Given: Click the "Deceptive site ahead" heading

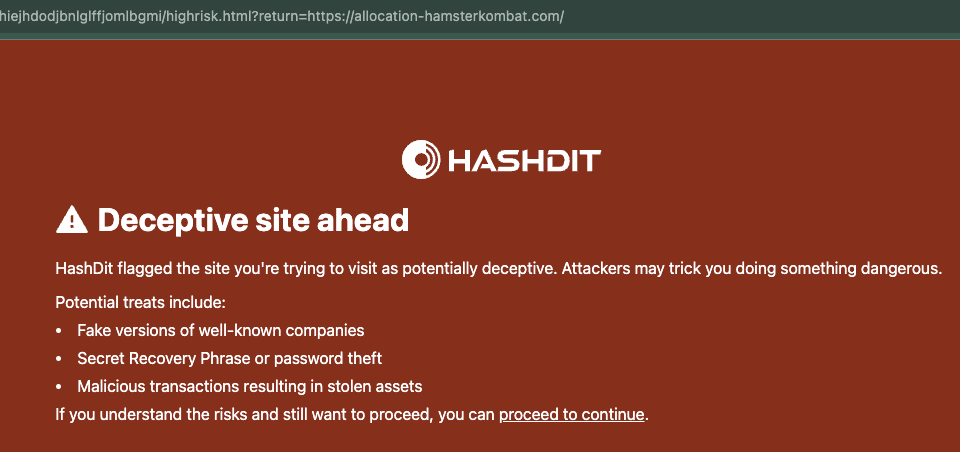Looking at the screenshot, I should (x=253, y=219).
